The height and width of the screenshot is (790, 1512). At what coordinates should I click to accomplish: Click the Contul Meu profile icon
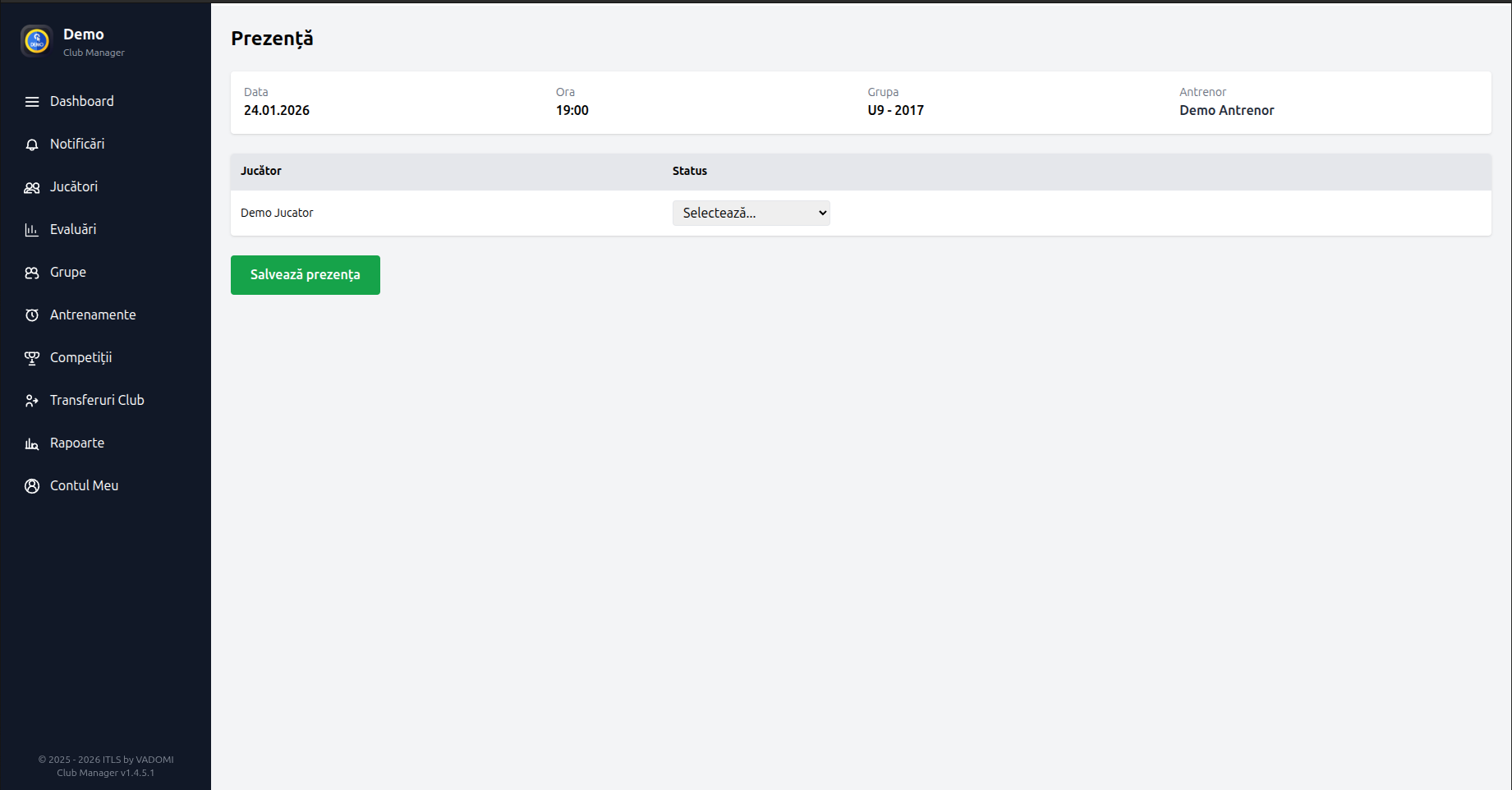32,486
